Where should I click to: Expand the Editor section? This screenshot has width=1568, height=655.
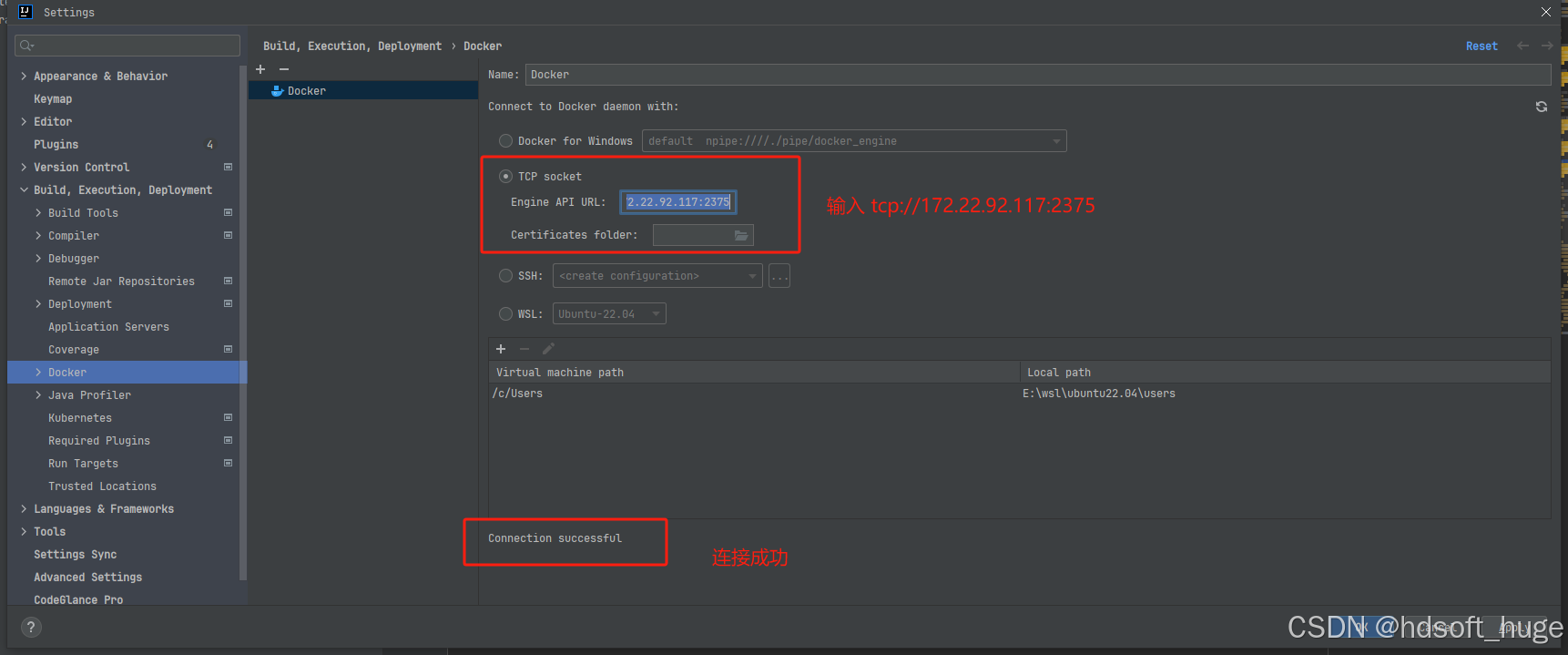[24, 122]
